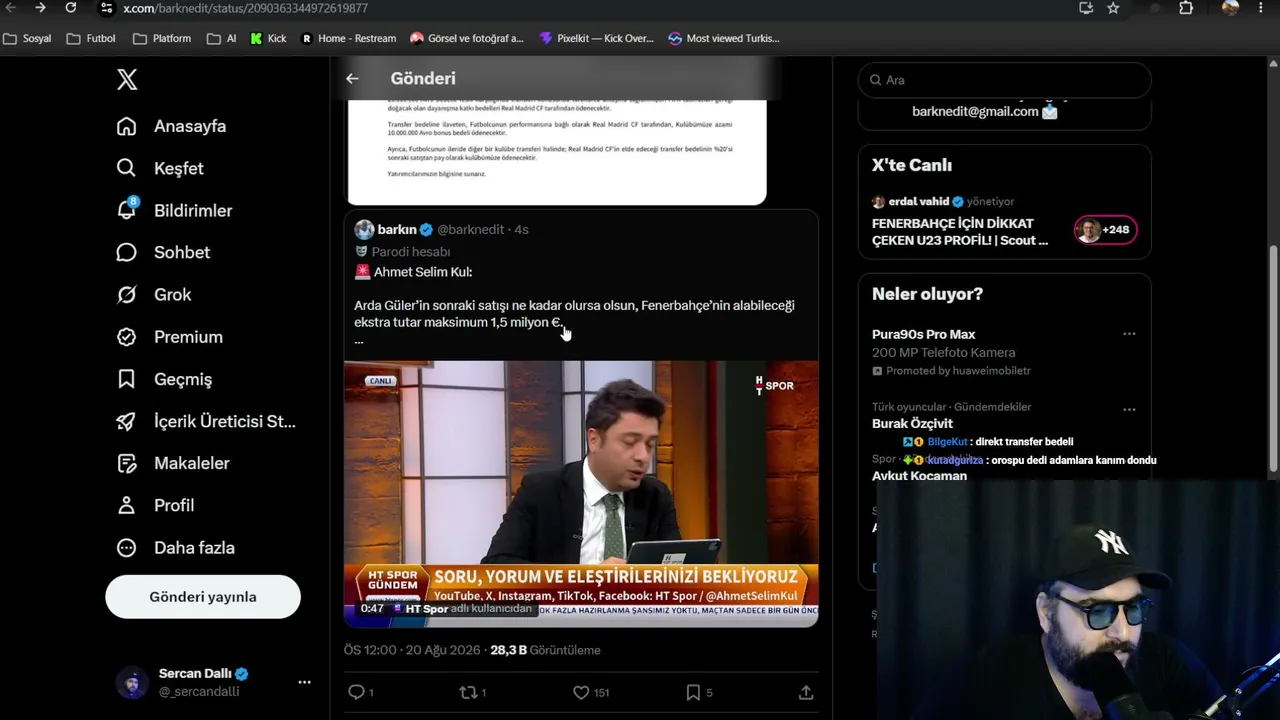1280x720 pixels.
Task: Open the browser profile avatar
Action: click(1230, 8)
